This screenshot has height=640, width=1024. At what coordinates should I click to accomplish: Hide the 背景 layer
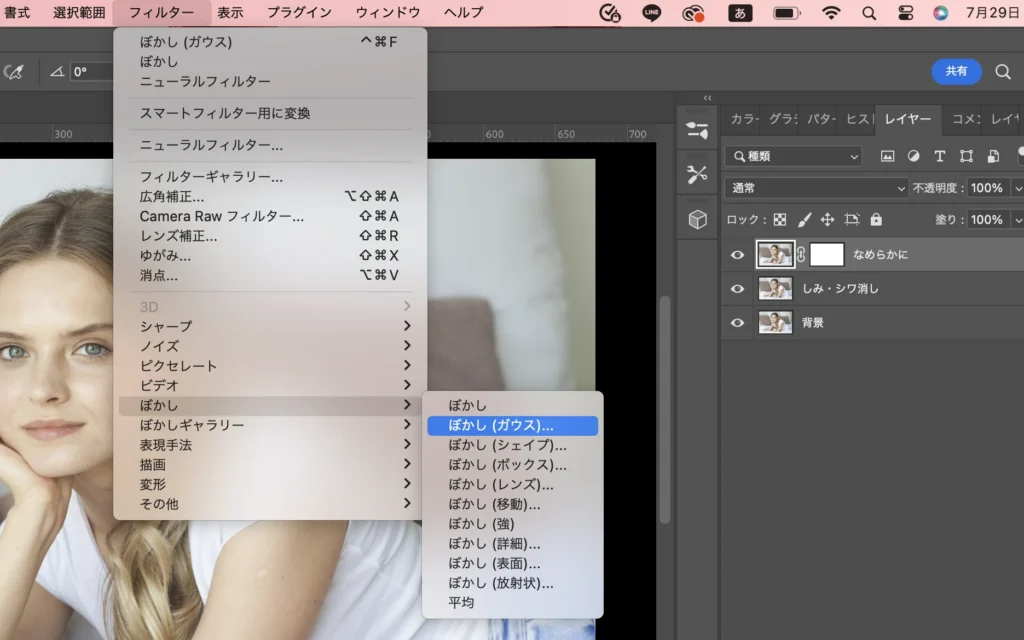tap(738, 323)
